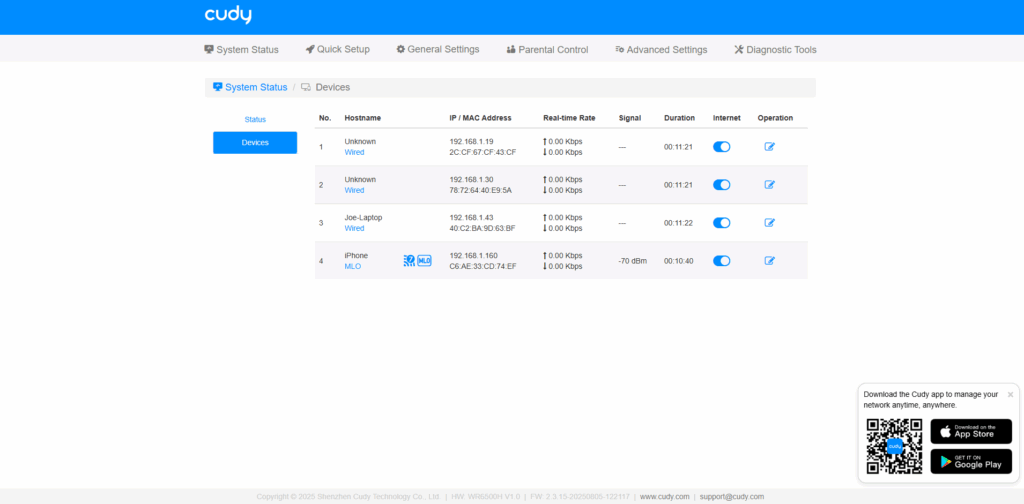
Task: Click duration 00:11:22
Action: pyautogui.click(x=679, y=223)
